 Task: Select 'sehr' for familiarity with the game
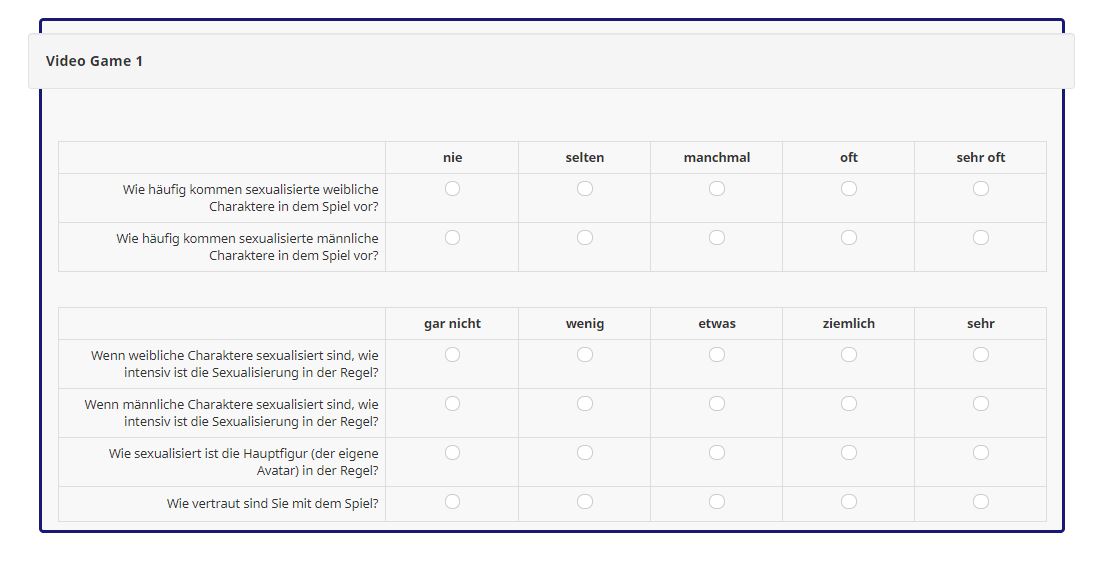pyautogui.click(x=980, y=501)
